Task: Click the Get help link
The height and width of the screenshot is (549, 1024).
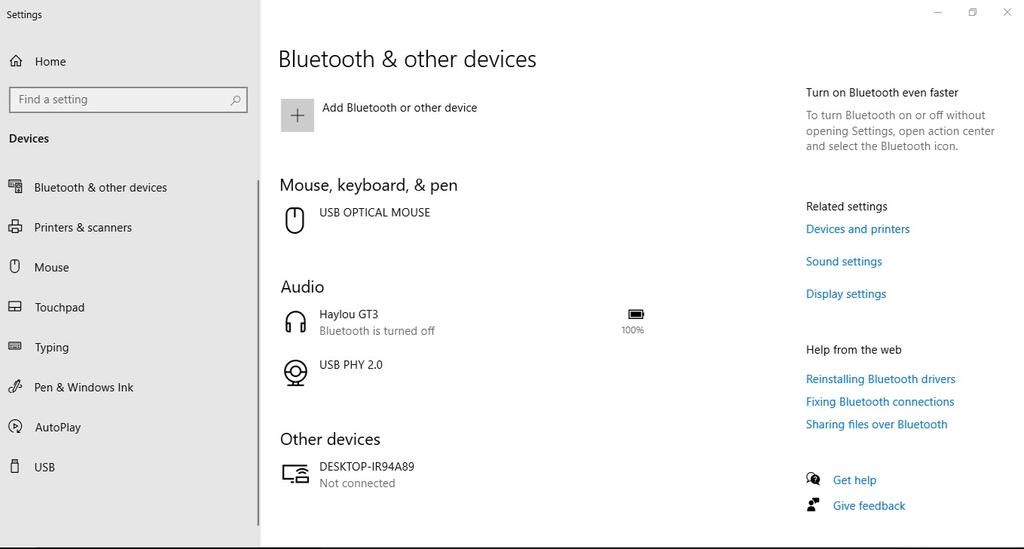Action: click(x=854, y=480)
